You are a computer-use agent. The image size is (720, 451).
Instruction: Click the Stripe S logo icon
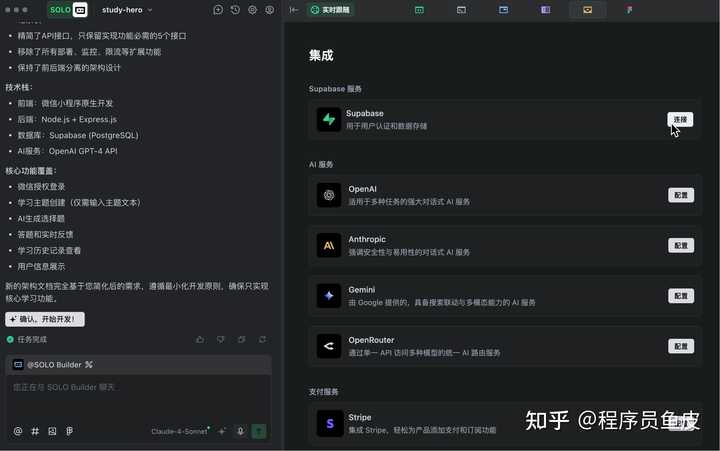(330, 423)
